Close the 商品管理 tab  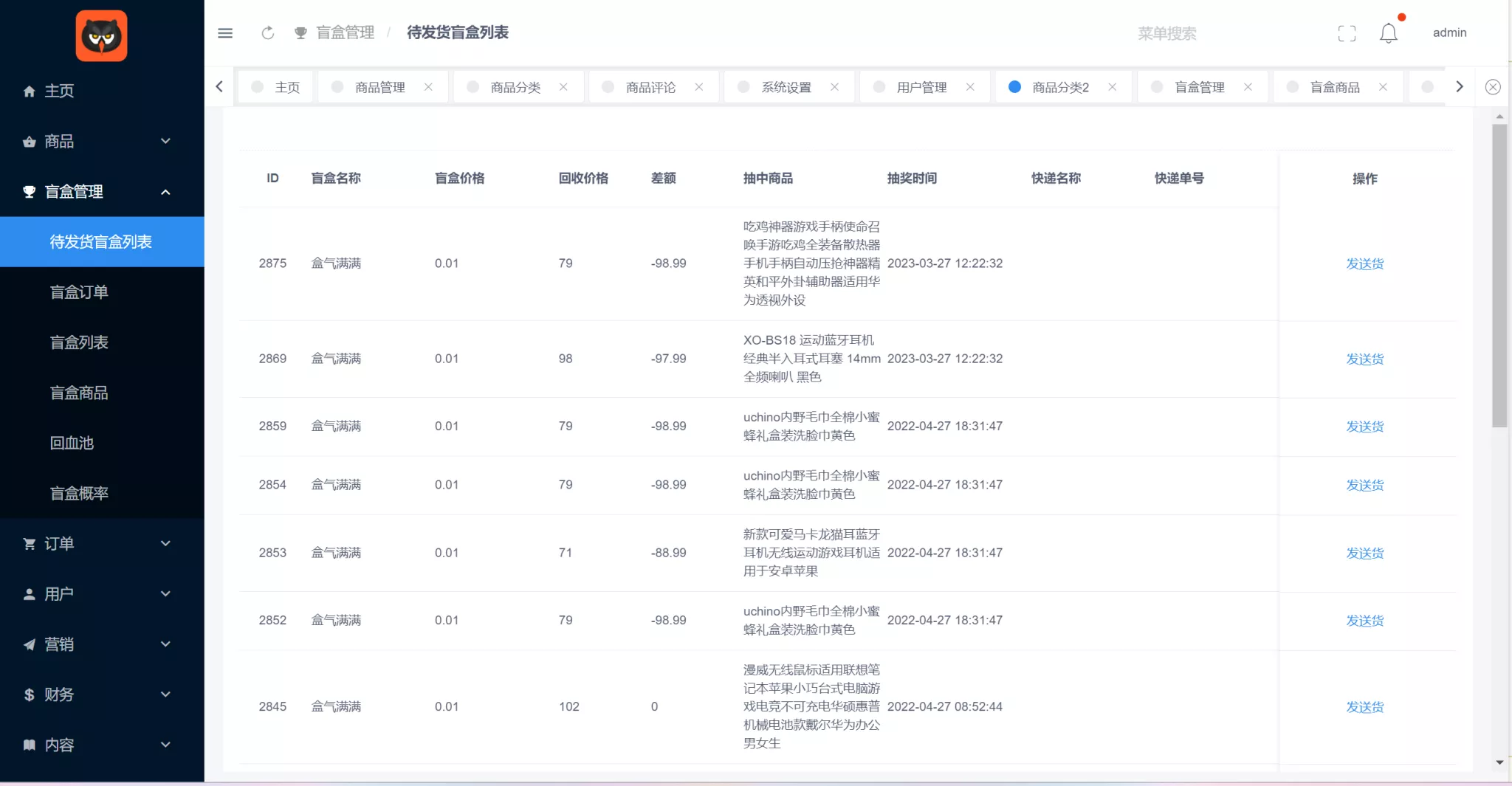(x=428, y=87)
